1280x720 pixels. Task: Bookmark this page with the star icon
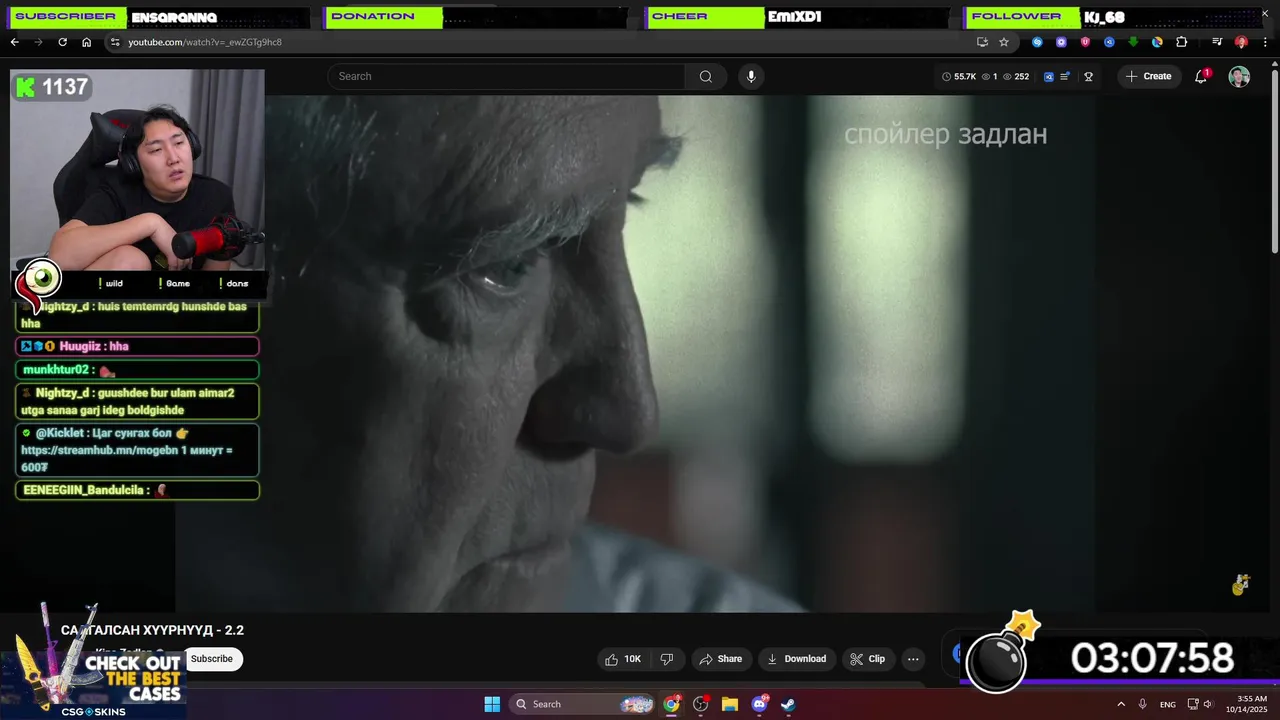[x=1004, y=42]
